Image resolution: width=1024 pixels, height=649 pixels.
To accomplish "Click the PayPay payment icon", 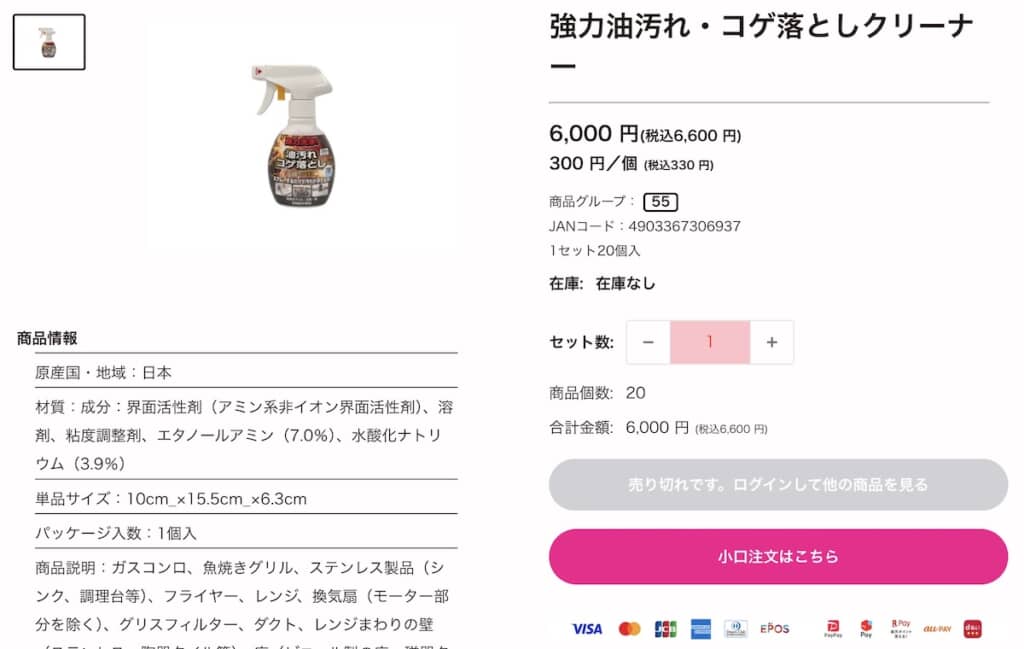I will tap(832, 629).
